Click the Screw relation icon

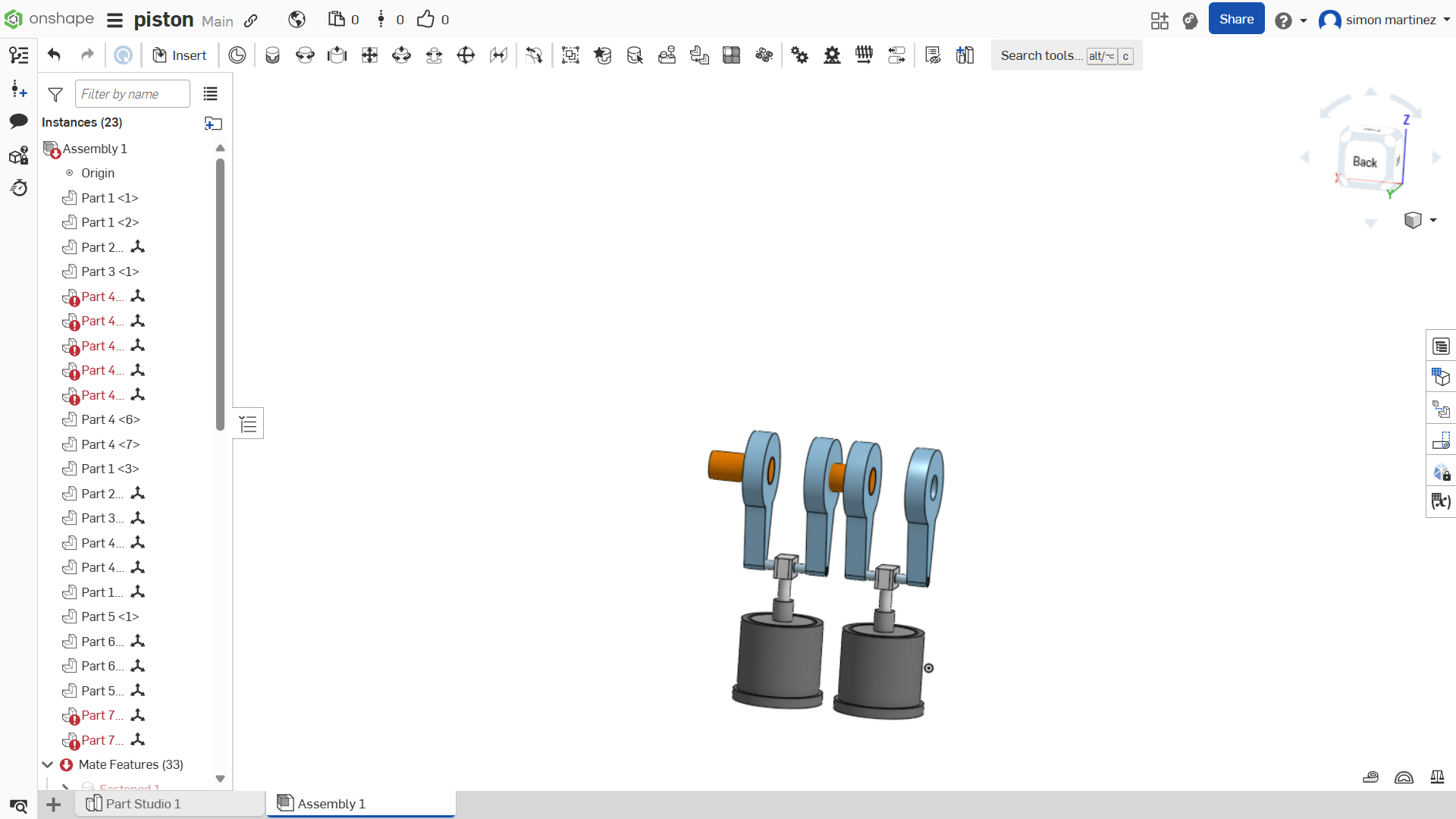pyautogui.click(x=864, y=55)
